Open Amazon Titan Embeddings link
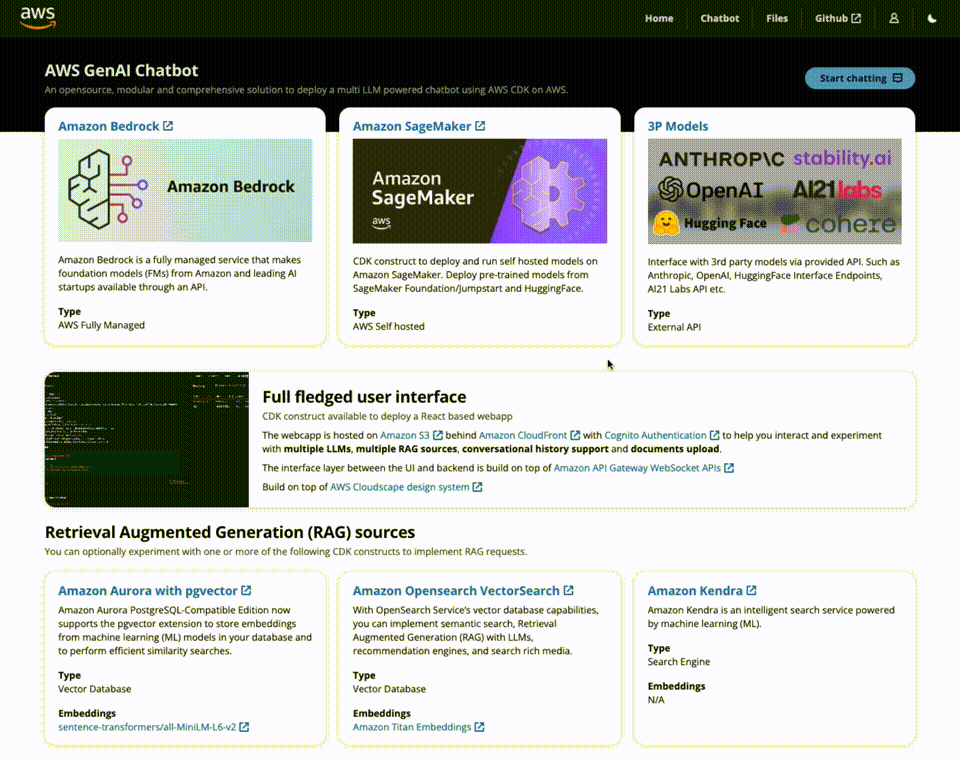The height and width of the screenshot is (759, 960). pyautogui.click(x=412, y=727)
